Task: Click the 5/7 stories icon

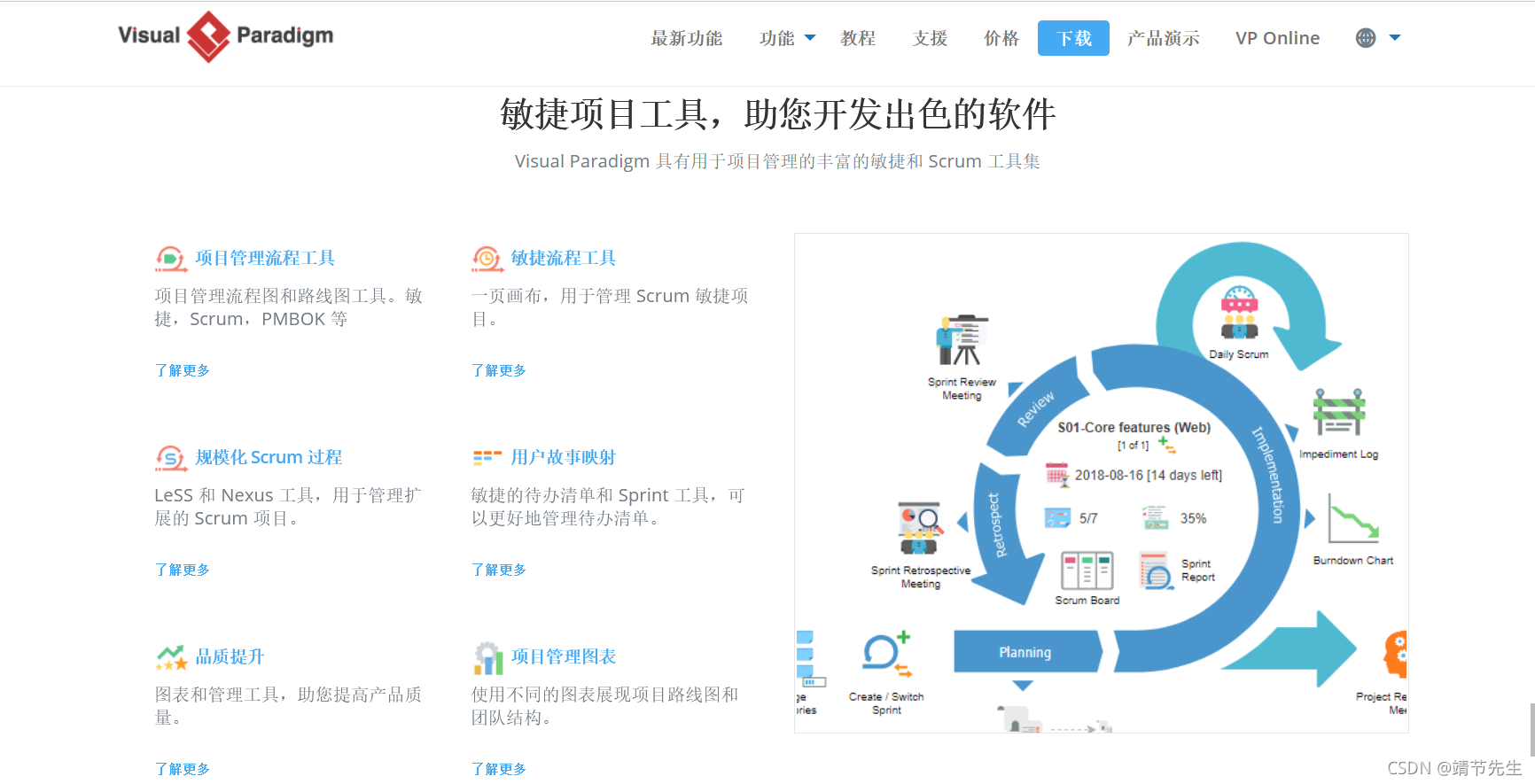Action: [x=1057, y=517]
